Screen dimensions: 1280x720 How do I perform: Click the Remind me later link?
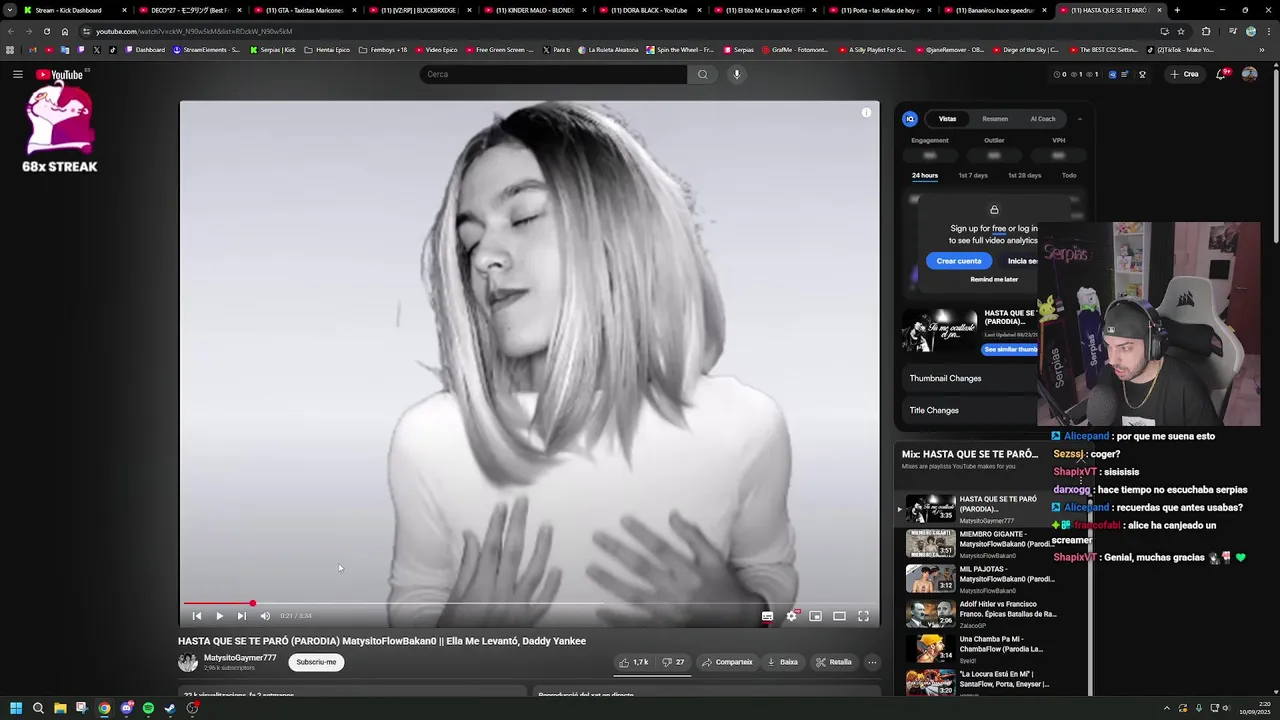tap(994, 280)
